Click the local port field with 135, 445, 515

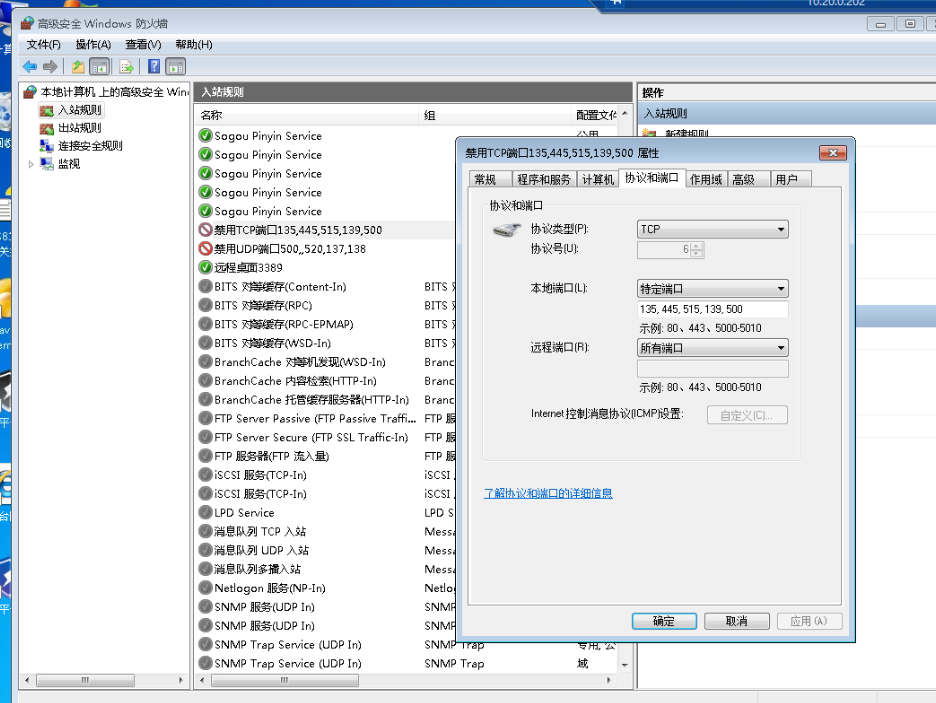coord(713,309)
